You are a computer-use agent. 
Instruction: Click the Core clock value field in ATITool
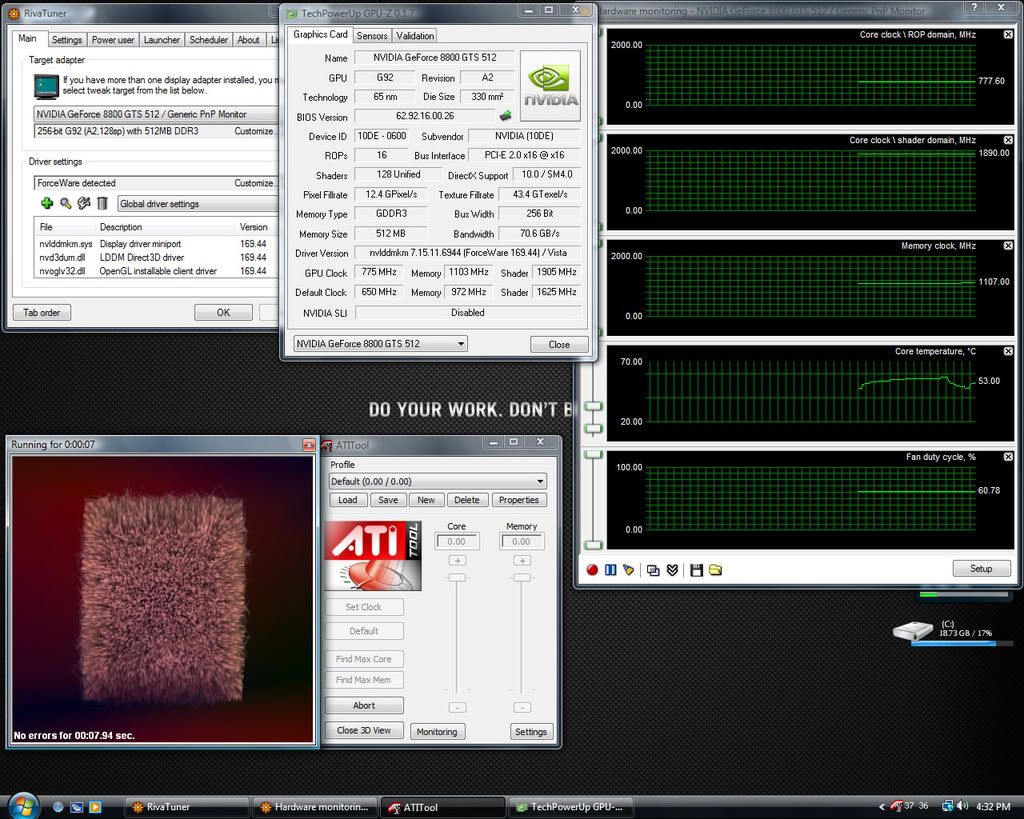(x=456, y=541)
